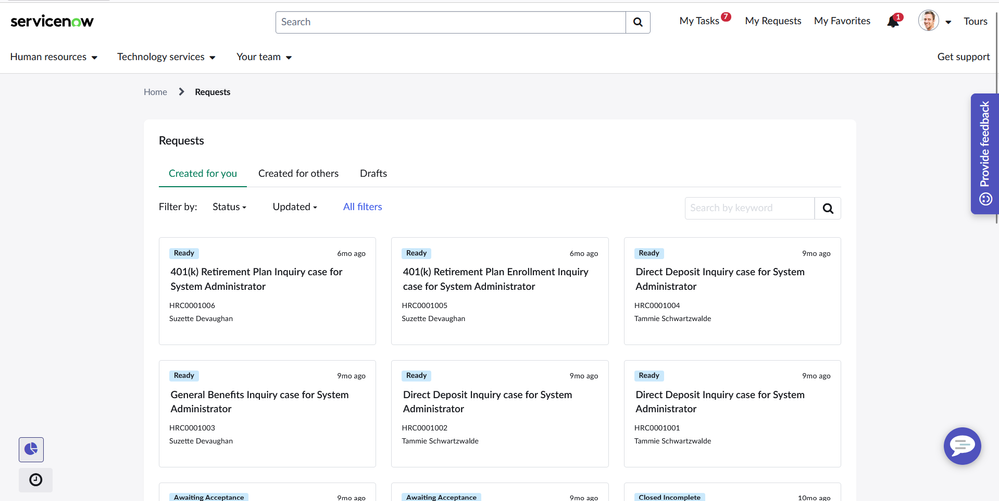Viewport: 999px width, 501px height.
Task: Open the user profile dropdown arrow
Action: (948, 22)
